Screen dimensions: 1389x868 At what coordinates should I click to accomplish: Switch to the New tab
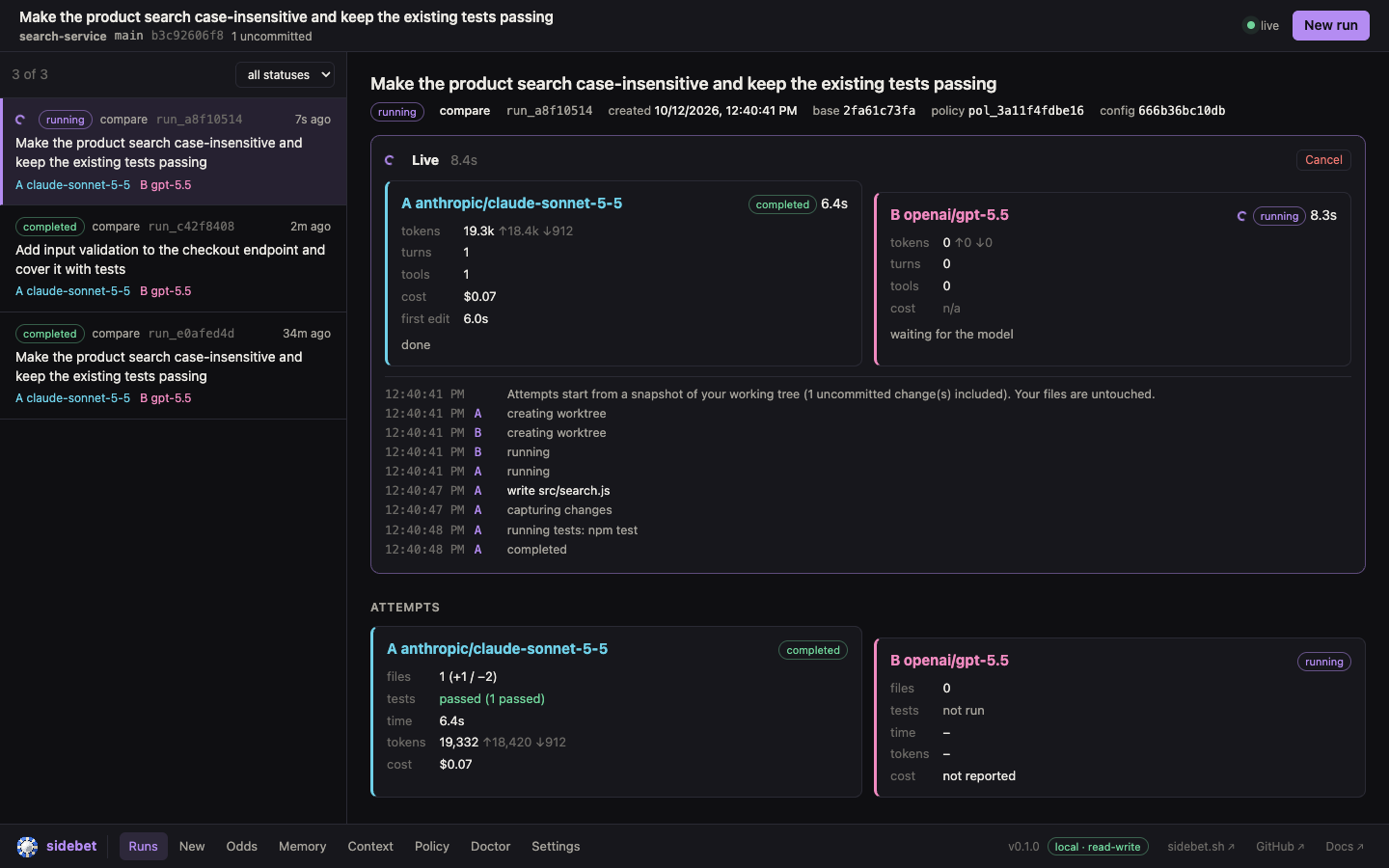pos(192,847)
